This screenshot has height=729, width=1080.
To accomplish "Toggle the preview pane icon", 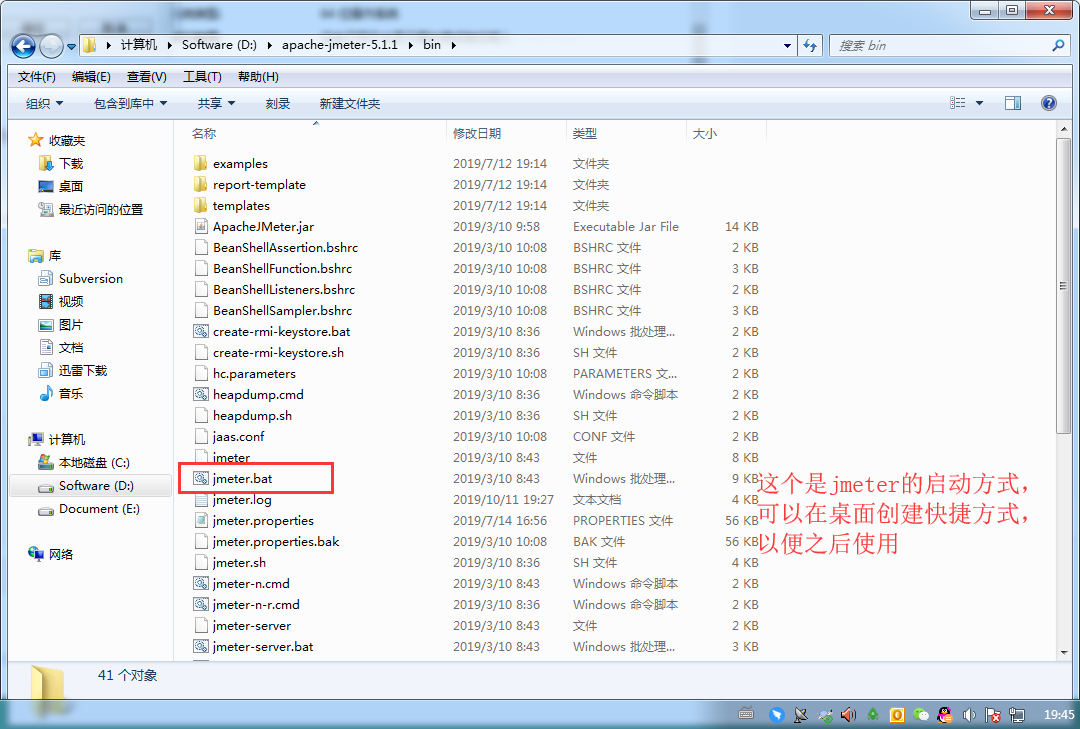I will click(x=1012, y=103).
